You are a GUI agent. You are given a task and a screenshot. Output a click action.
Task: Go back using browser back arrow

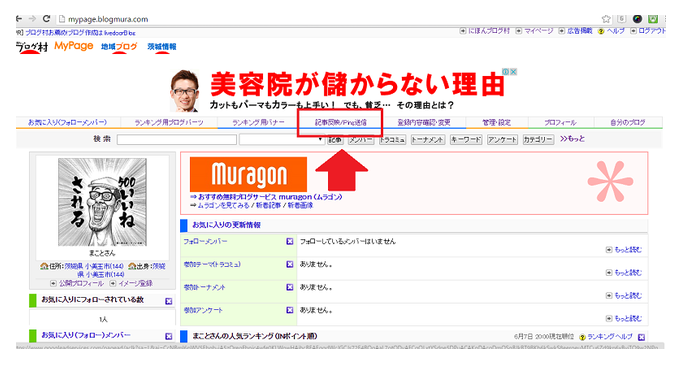pyautogui.click(x=19, y=19)
